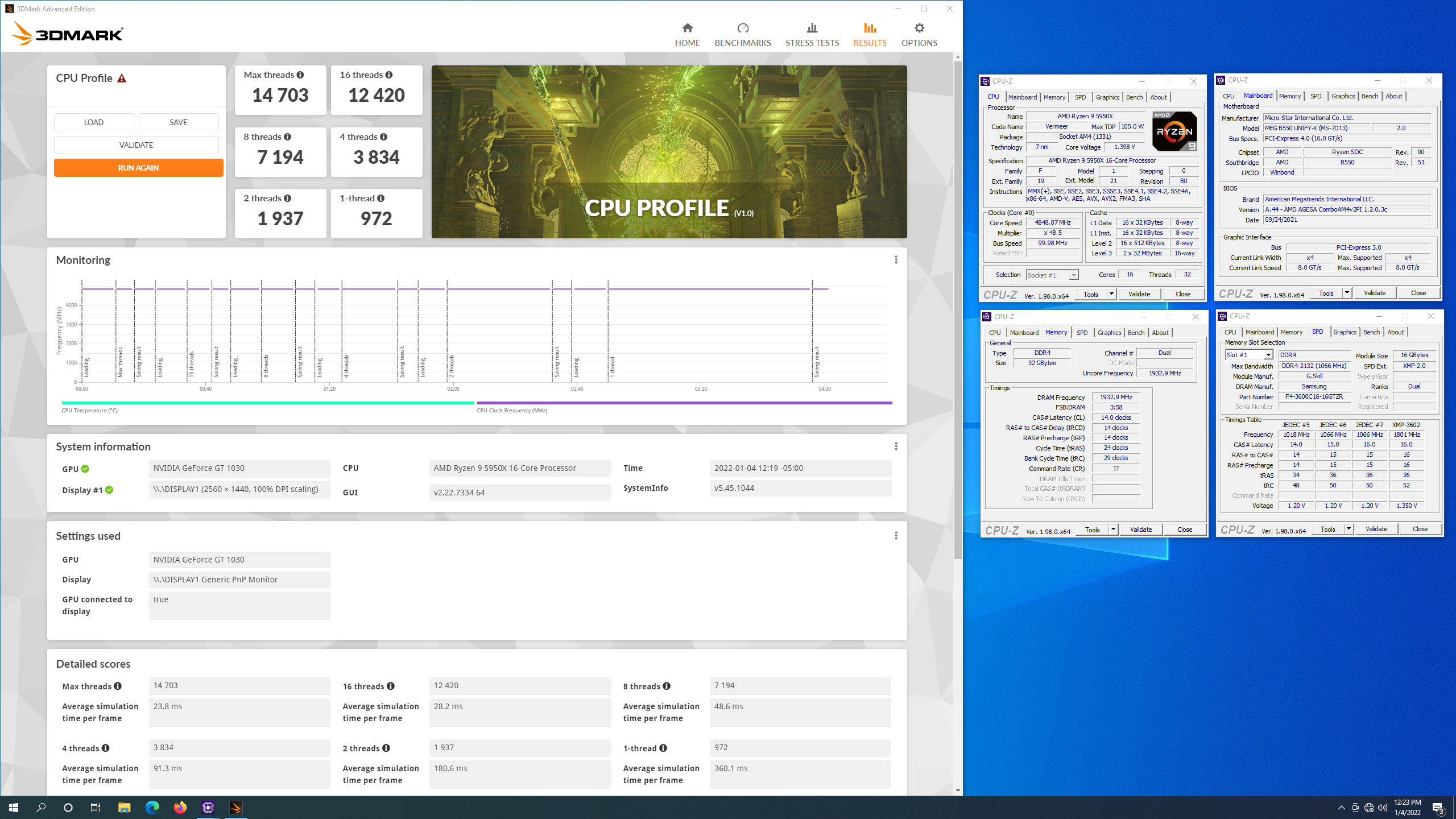Image resolution: width=1456 pixels, height=819 pixels.
Task: Open Tools dropdown arrow in CPU-Z CPU window
Action: click(x=1111, y=294)
